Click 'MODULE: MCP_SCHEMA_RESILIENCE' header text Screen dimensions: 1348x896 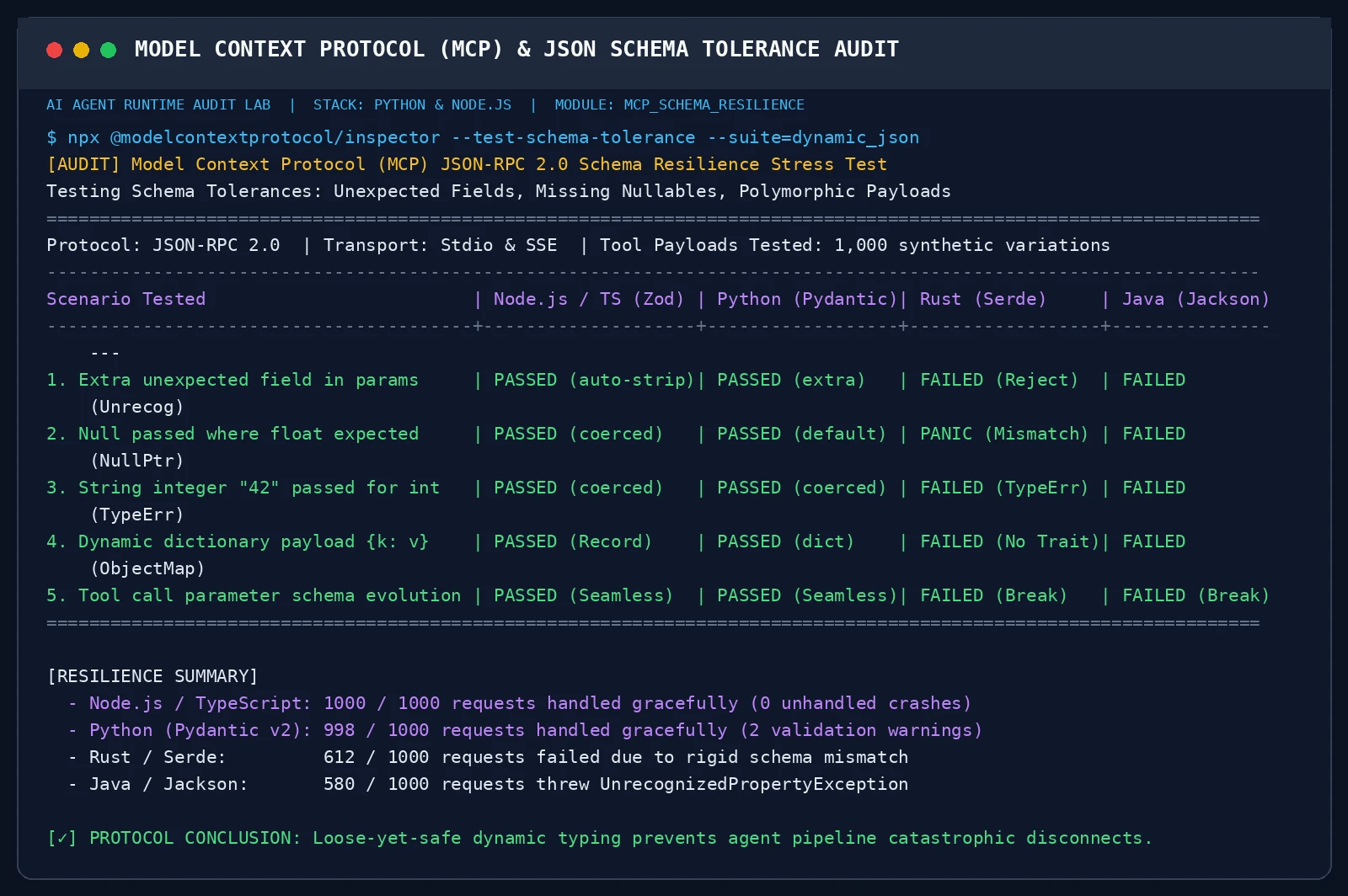pyautogui.click(x=679, y=105)
